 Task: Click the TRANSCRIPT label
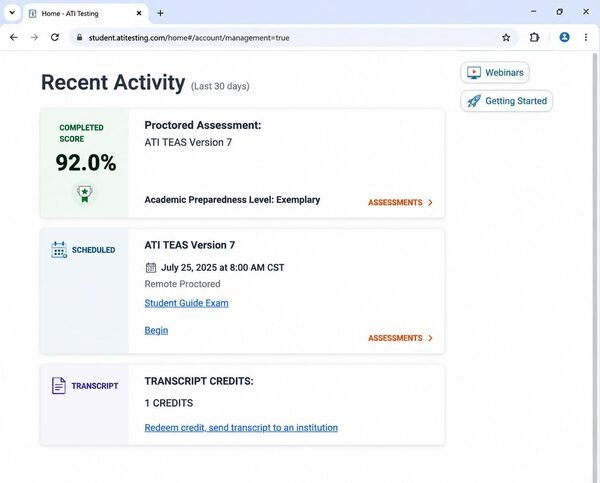[95, 386]
